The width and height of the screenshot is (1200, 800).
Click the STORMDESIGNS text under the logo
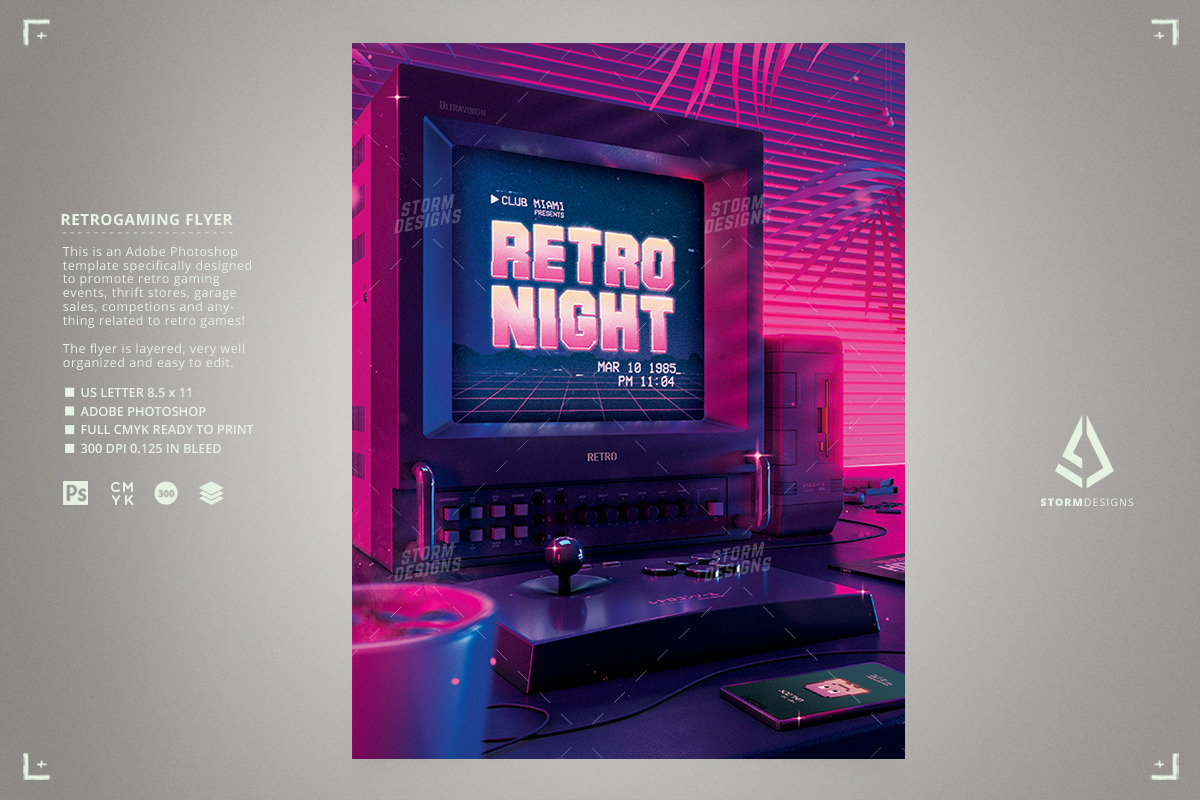point(1086,502)
